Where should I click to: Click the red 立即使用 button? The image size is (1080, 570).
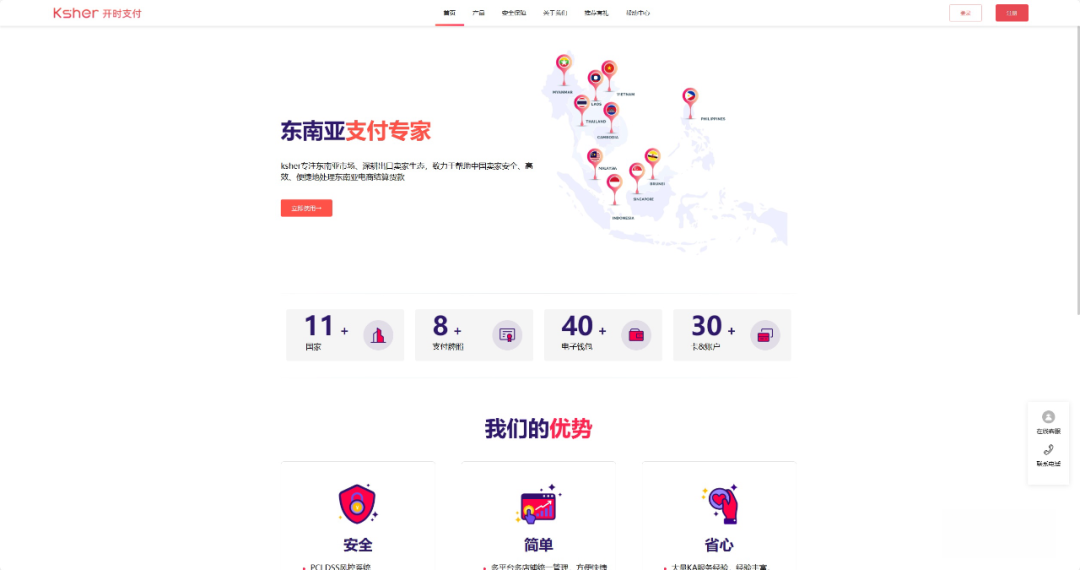coord(307,208)
